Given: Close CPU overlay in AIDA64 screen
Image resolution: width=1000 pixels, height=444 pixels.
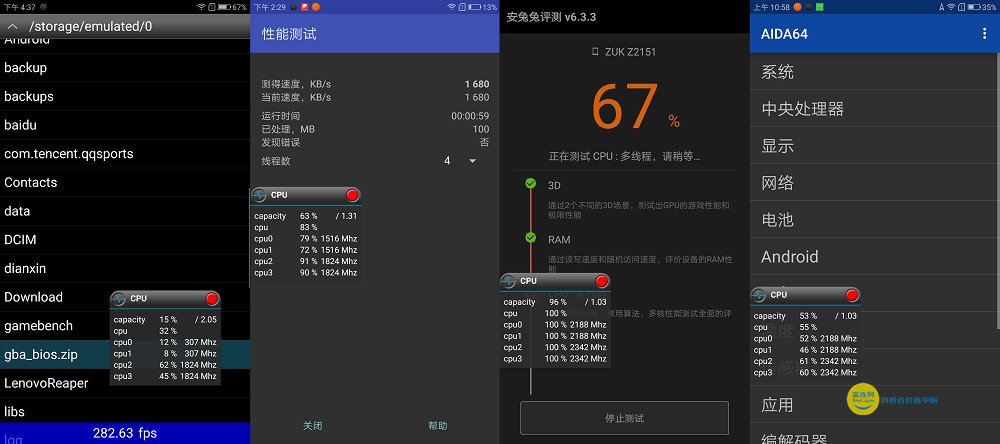Looking at the screenshot, I should pos(851,295).
